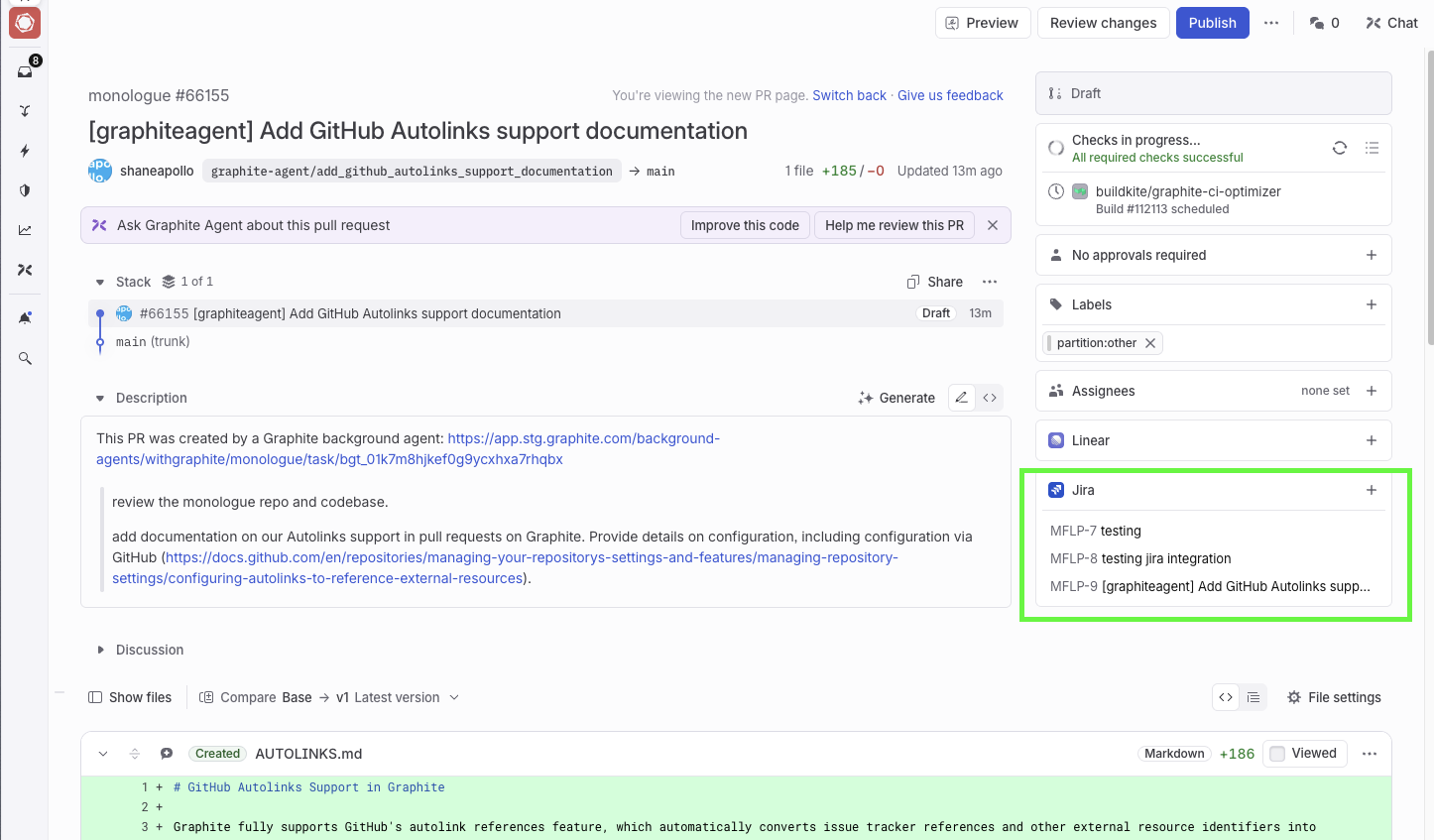This screenshot has width=1434, height=840.
Task: Select main (trunk) in the stack
Action: pyautogui.click(x=153, y=341)
